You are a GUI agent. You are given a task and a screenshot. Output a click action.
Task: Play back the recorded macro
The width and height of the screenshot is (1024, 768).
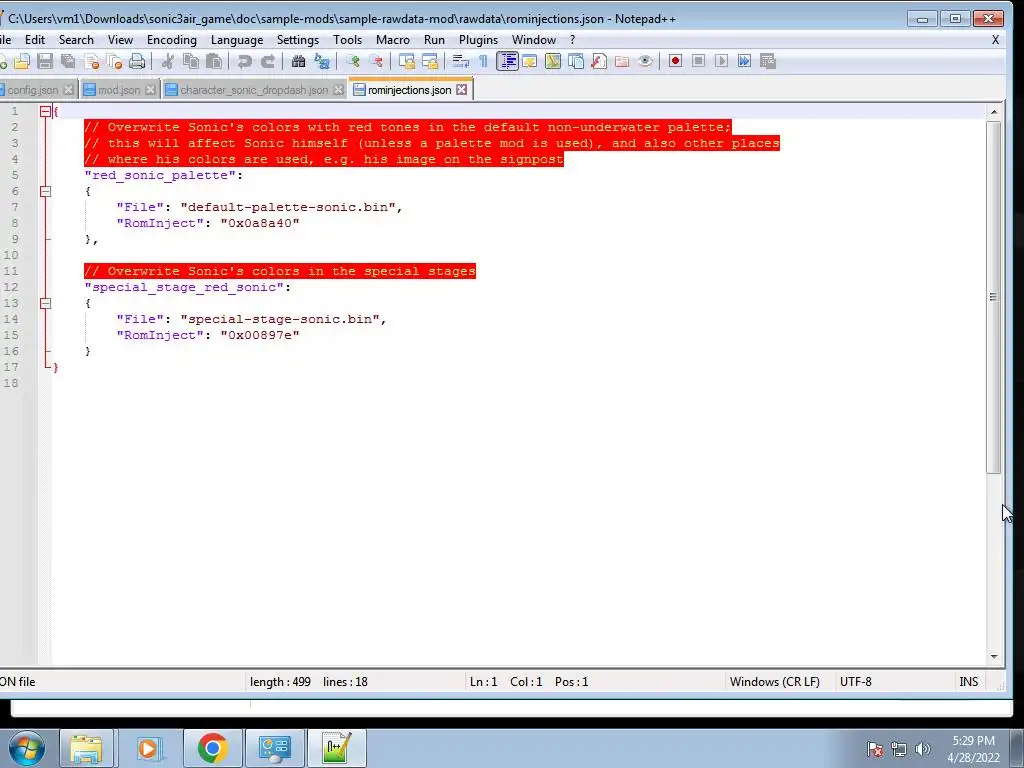pyautogui.click(x=722, y=61)
